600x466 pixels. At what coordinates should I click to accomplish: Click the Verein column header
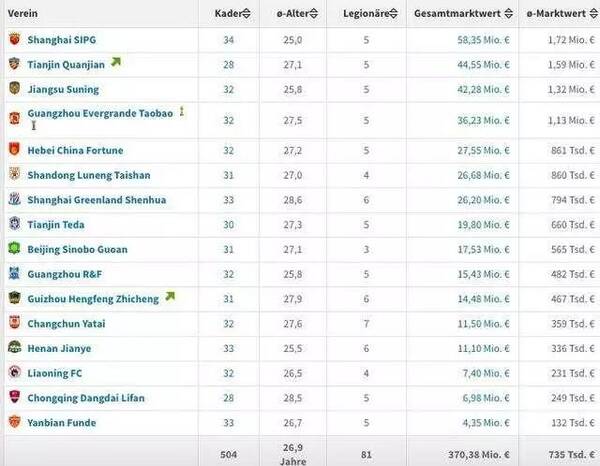[x=22, y=13]
